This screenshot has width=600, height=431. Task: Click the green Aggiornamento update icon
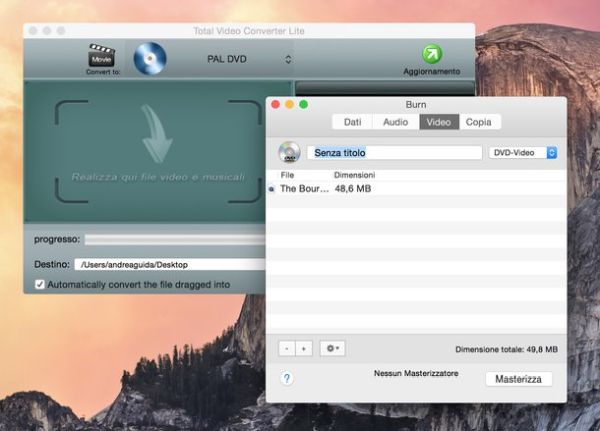click(x=432, y=54)
